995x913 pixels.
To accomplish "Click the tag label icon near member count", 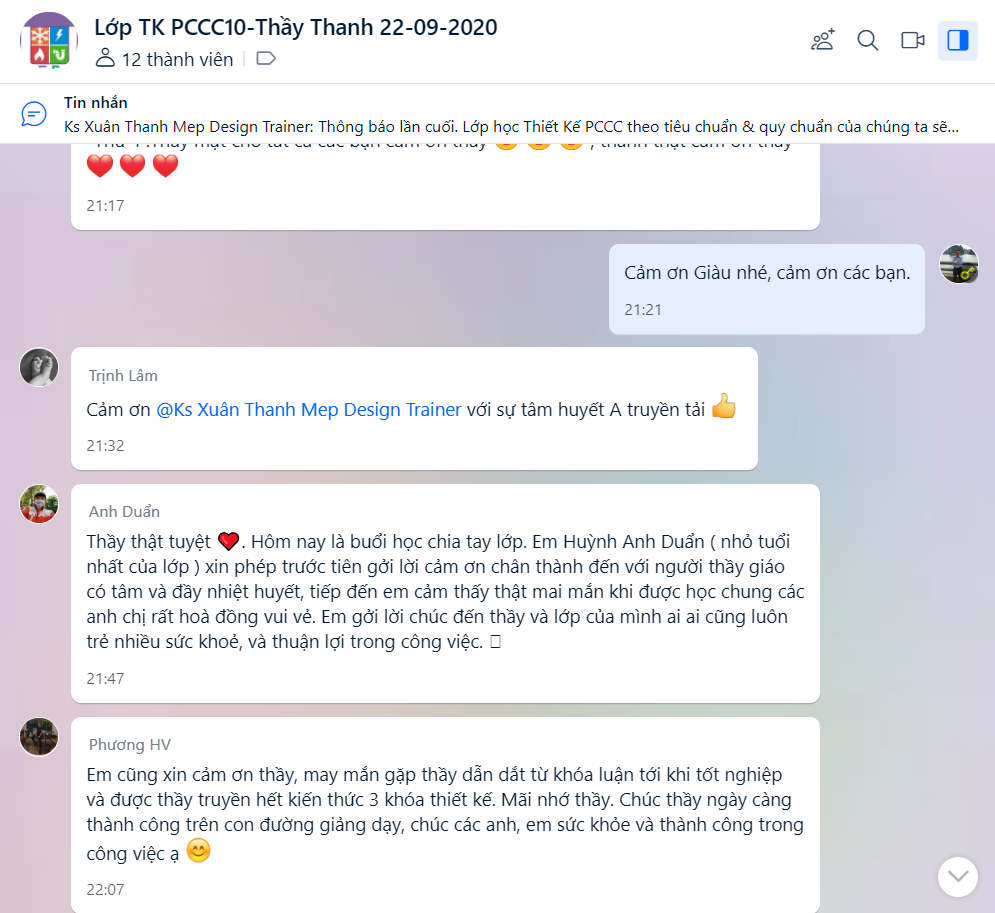I will (x=266, y=59).
